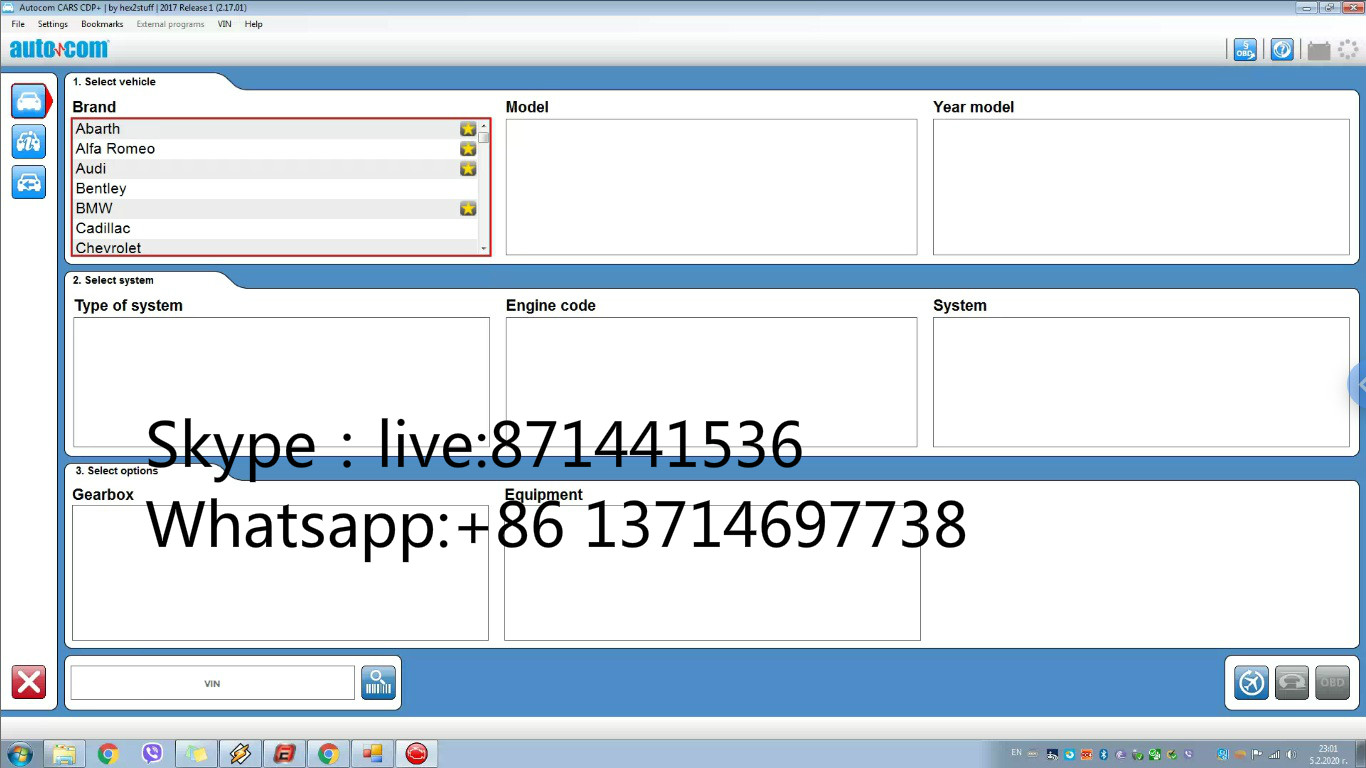Open the legislated OBD icon at the top right
Viewport: 1366px width, 768px height.
pos(1245,49)
